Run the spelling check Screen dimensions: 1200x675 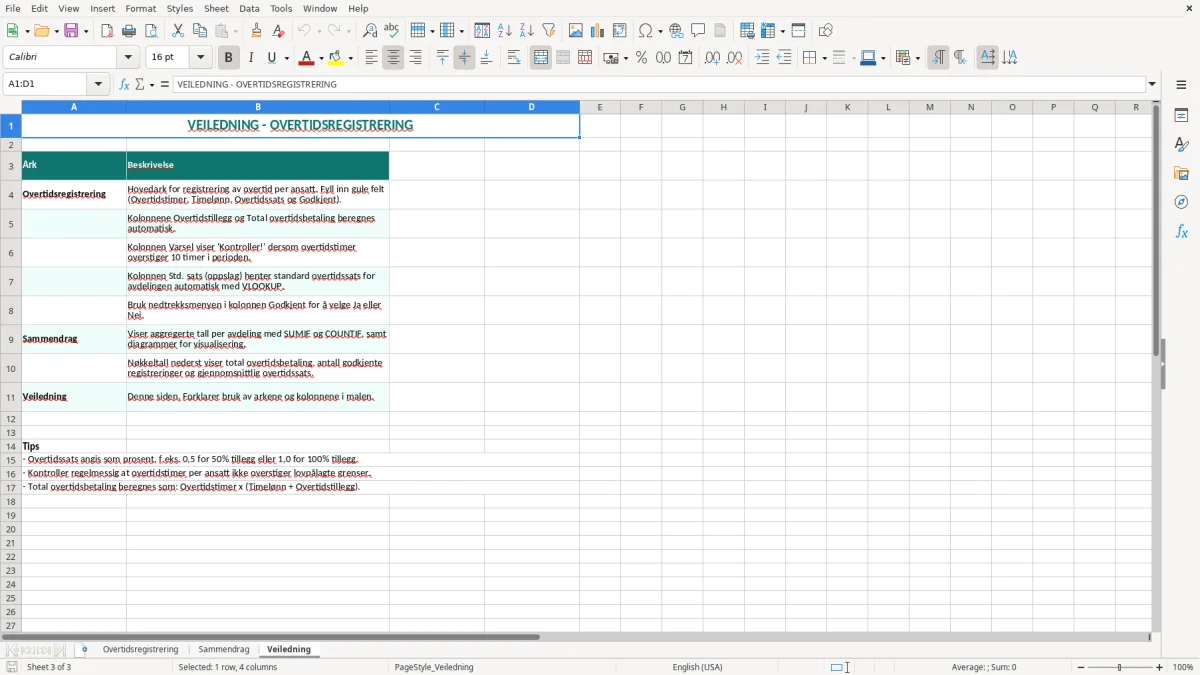point(392,31)
